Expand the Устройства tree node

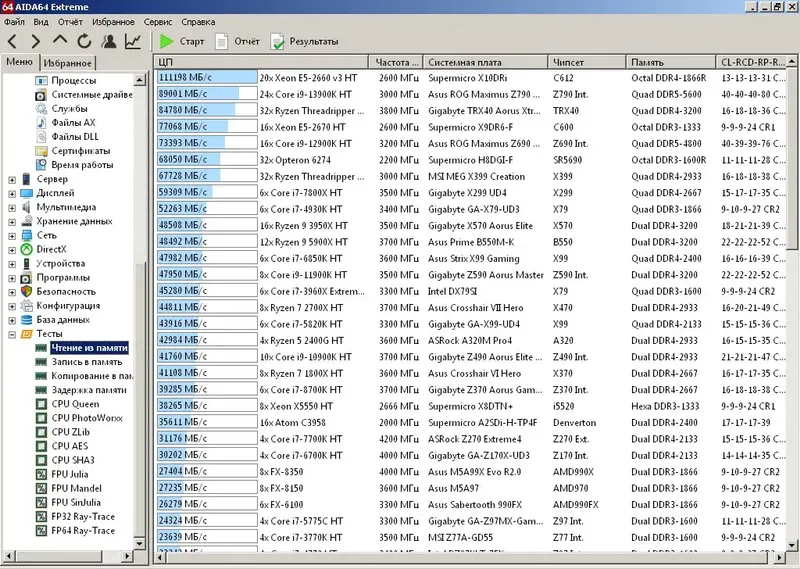coord(12,264)
